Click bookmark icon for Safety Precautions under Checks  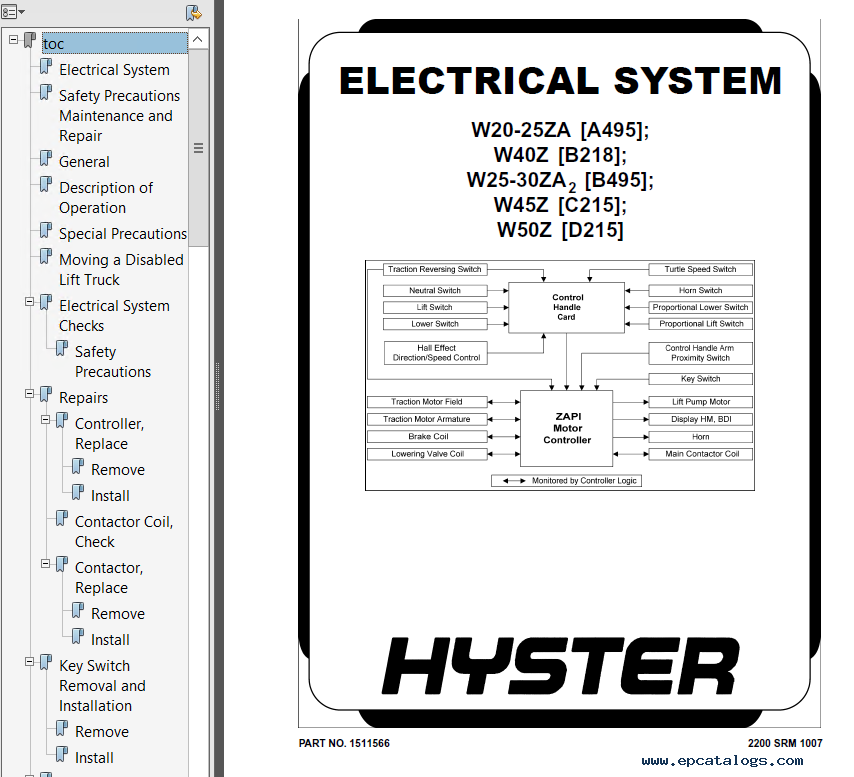[x=62, y=348]
